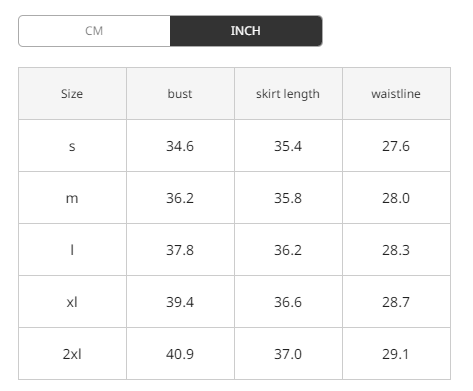Click the Size column header
Viewport: 473px width, 391px height.
[x=72, y=94]
